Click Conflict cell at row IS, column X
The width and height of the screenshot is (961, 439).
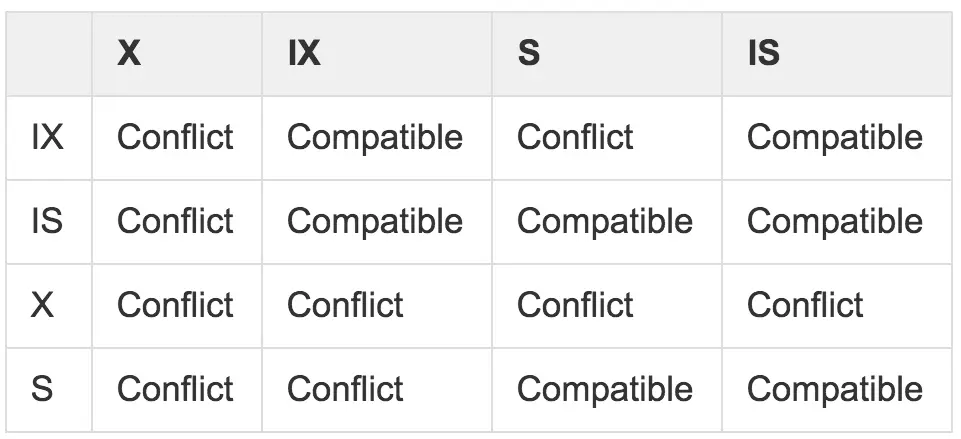point(175,221)
